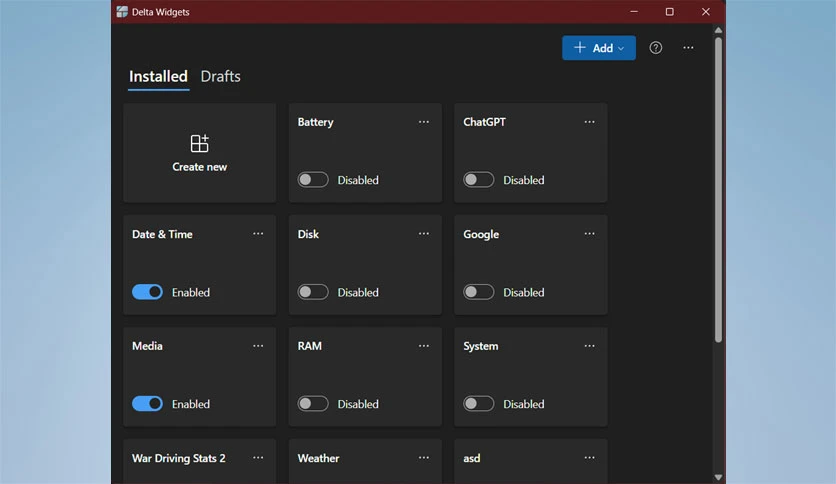
Task: Enable the RAM widget toggle
Action: click(x=313, y=404)
